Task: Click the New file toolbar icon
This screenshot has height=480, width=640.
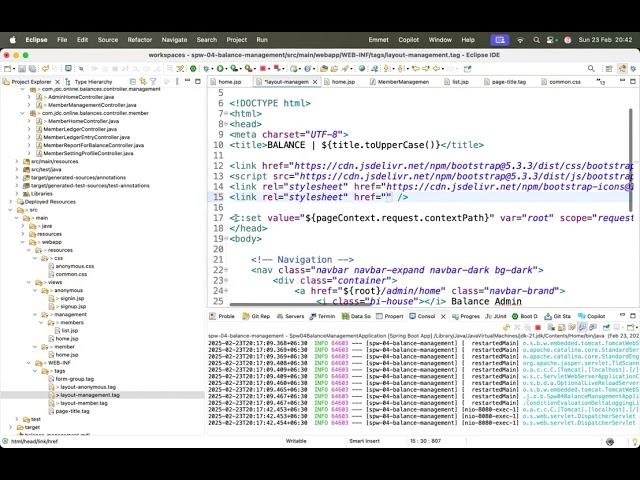Action: click(7, 69)
